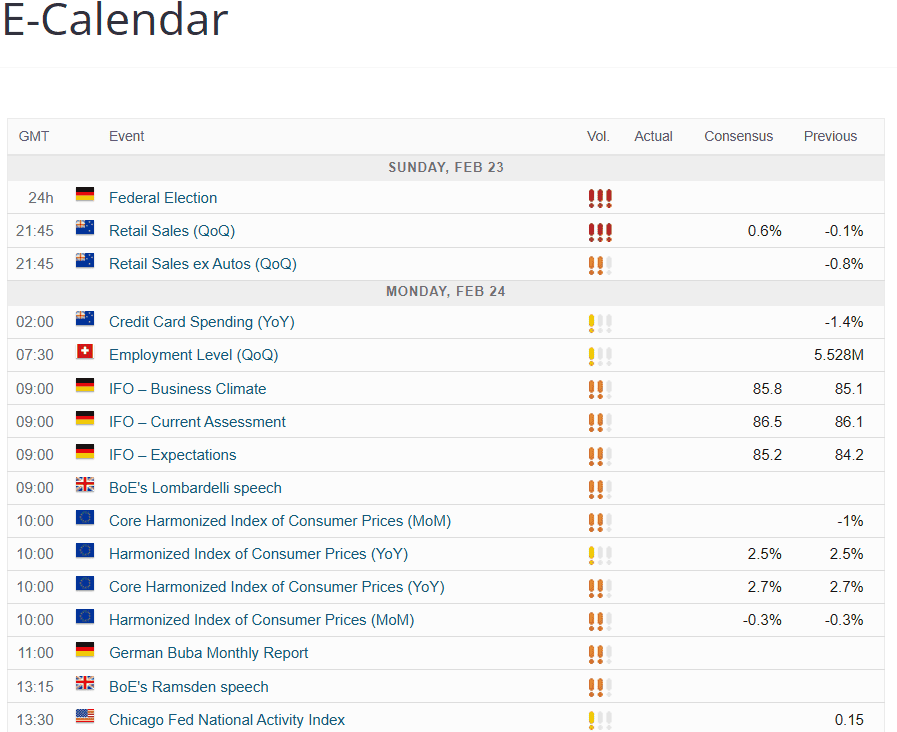Click the orange volatility icon for IFO – Expectations
This screenshot has height=732, width=897.
pyautogui.click(x=600, y=456)
